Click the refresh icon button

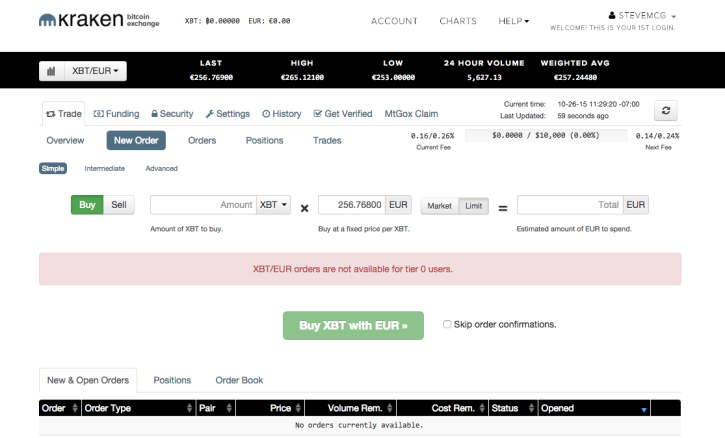(666, 111)
